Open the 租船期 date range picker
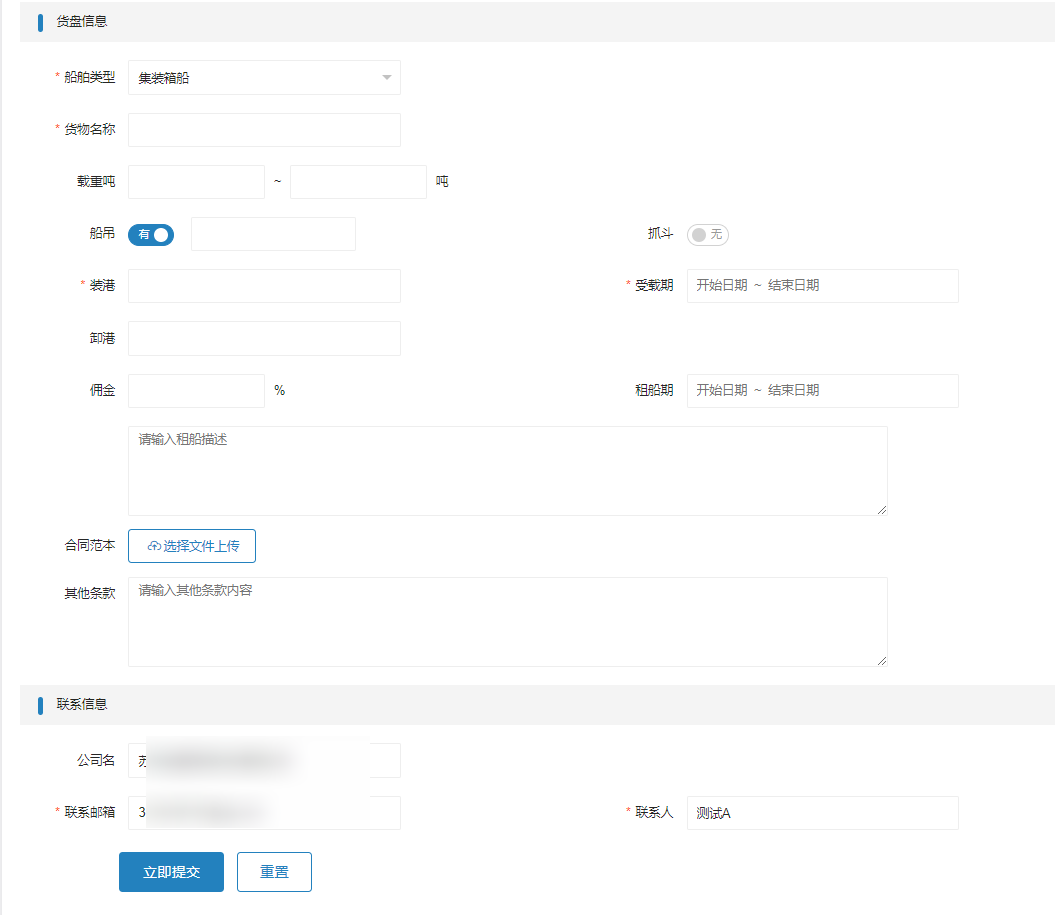 [x=822, y=391]
